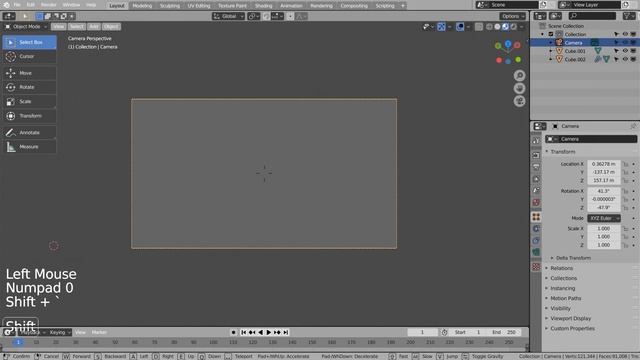Open the Tool properties tab icon

coord(536,140)
